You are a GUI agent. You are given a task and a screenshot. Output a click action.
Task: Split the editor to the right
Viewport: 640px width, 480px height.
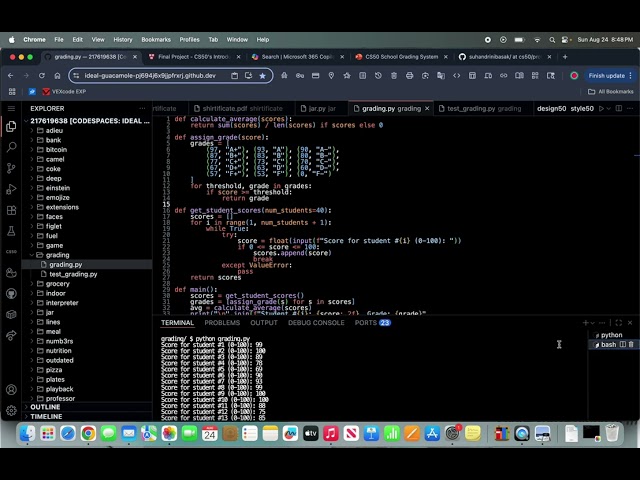click(x=619, y=109)
